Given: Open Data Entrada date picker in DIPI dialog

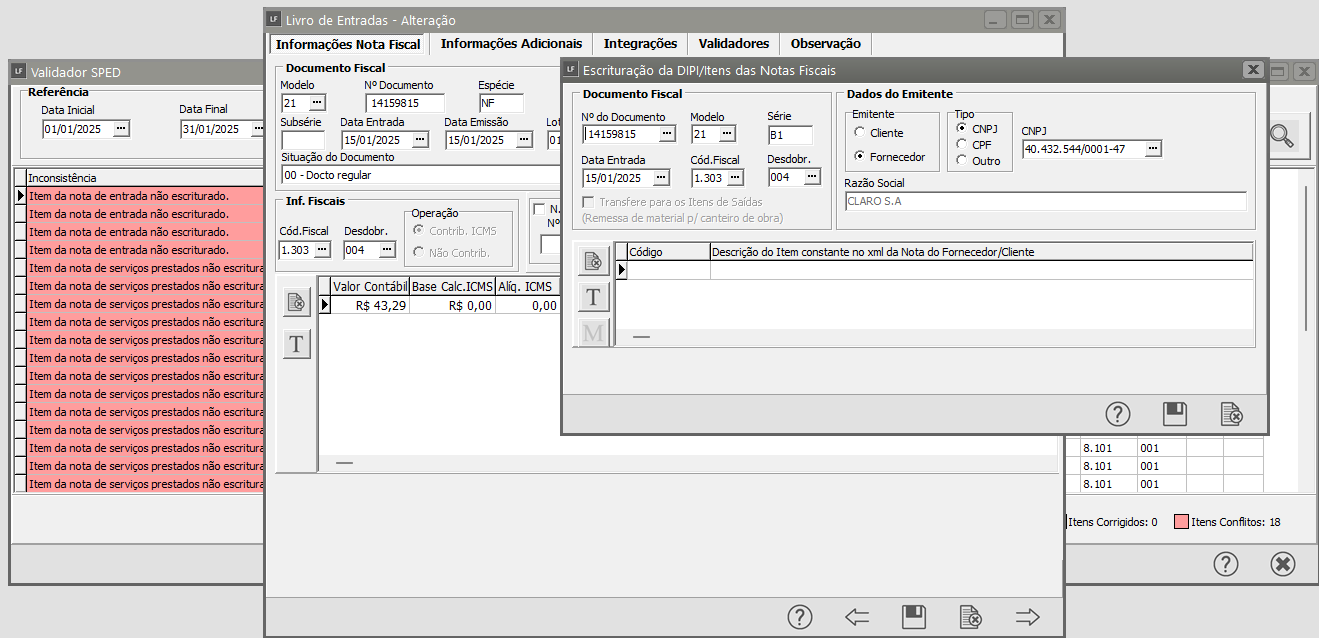Looking at the screenshot, I should (661, 178).
